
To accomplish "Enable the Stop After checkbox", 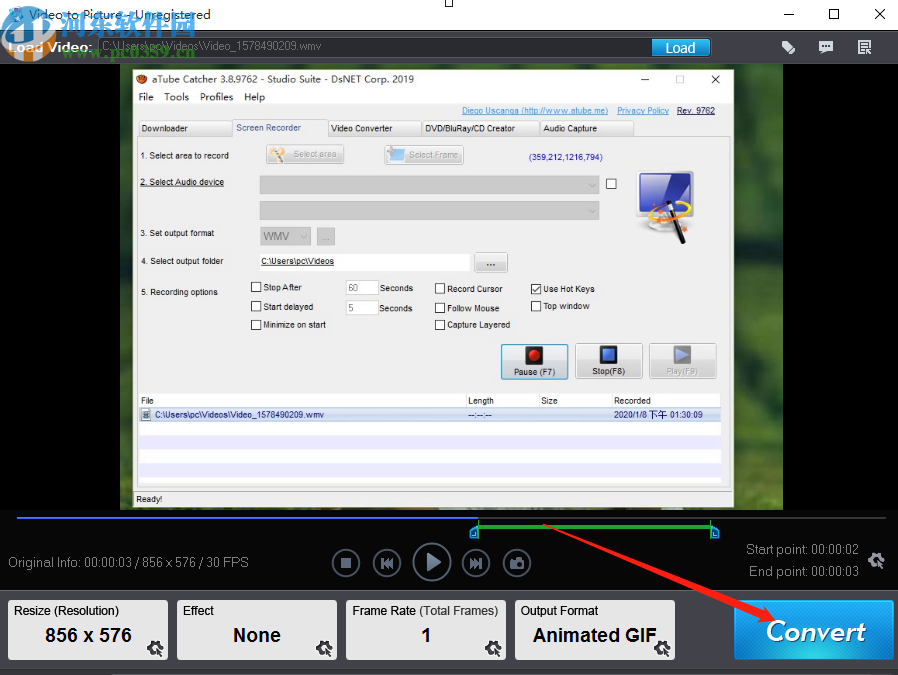I will [x=256, y=287].
